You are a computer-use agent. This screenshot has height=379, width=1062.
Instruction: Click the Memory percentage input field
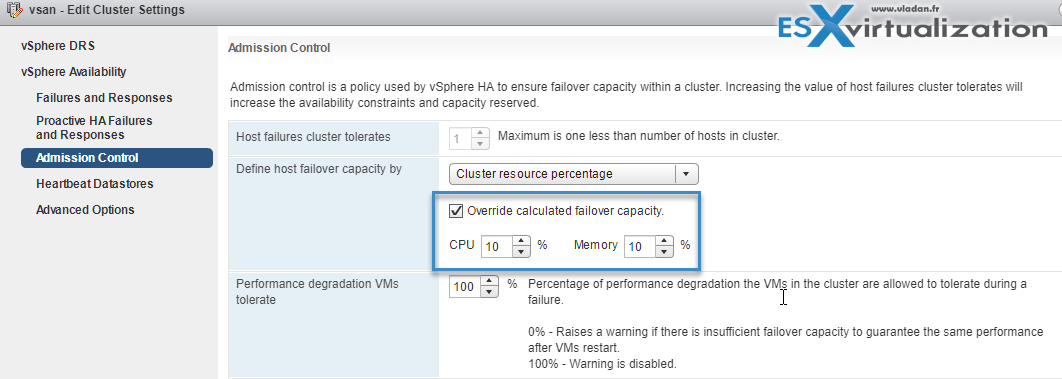click(x=641, y=246)
